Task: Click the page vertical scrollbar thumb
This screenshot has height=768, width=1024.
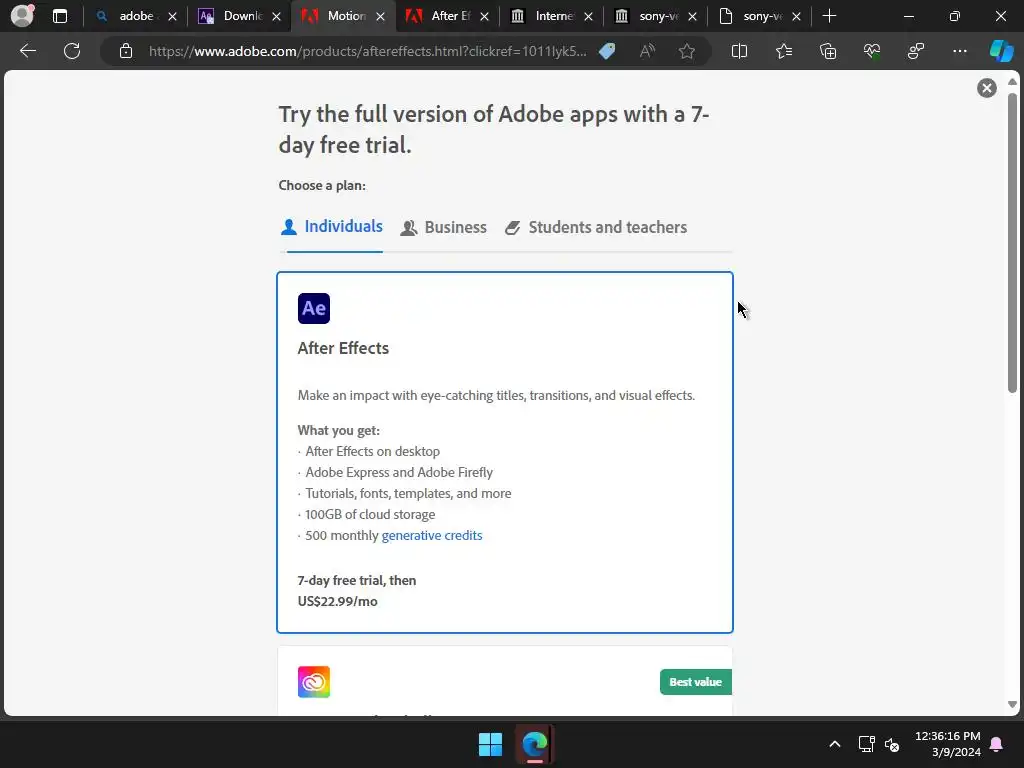Action: click(x=1012, y=243)
